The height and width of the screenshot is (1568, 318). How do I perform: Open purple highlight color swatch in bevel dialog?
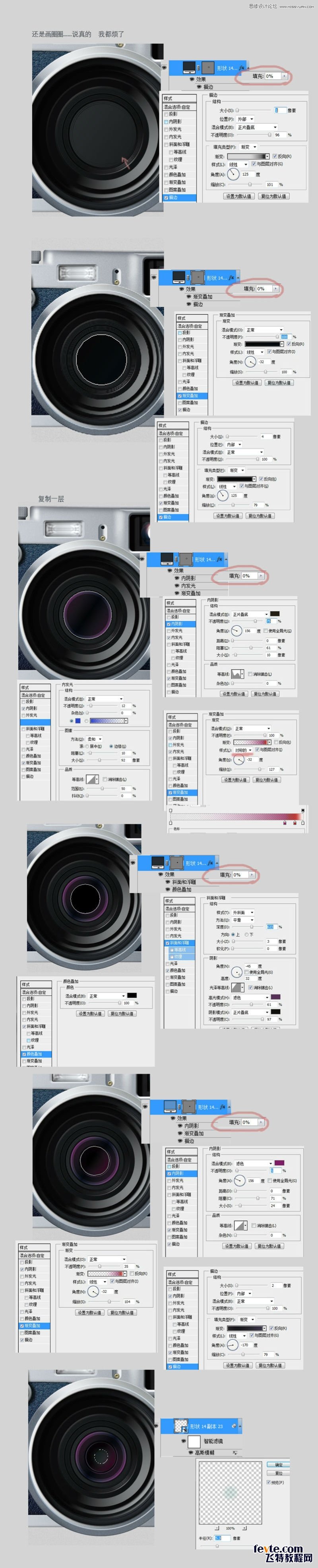point(275,997)
